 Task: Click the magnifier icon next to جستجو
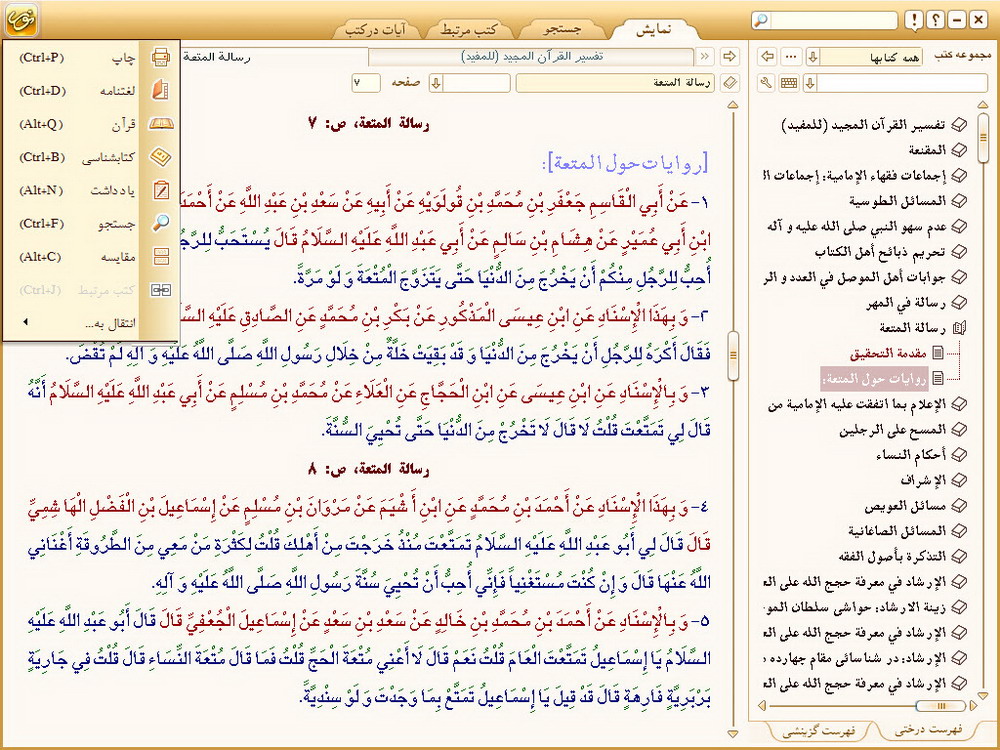point(160,223)
